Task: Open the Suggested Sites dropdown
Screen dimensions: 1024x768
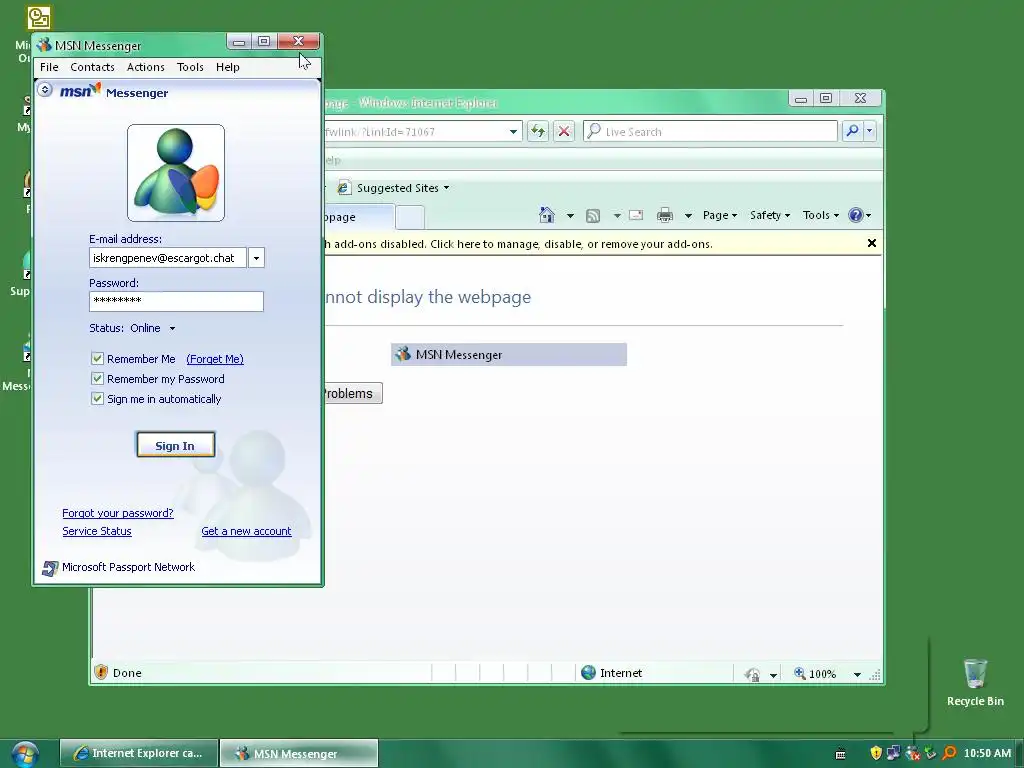Action: 447,188
